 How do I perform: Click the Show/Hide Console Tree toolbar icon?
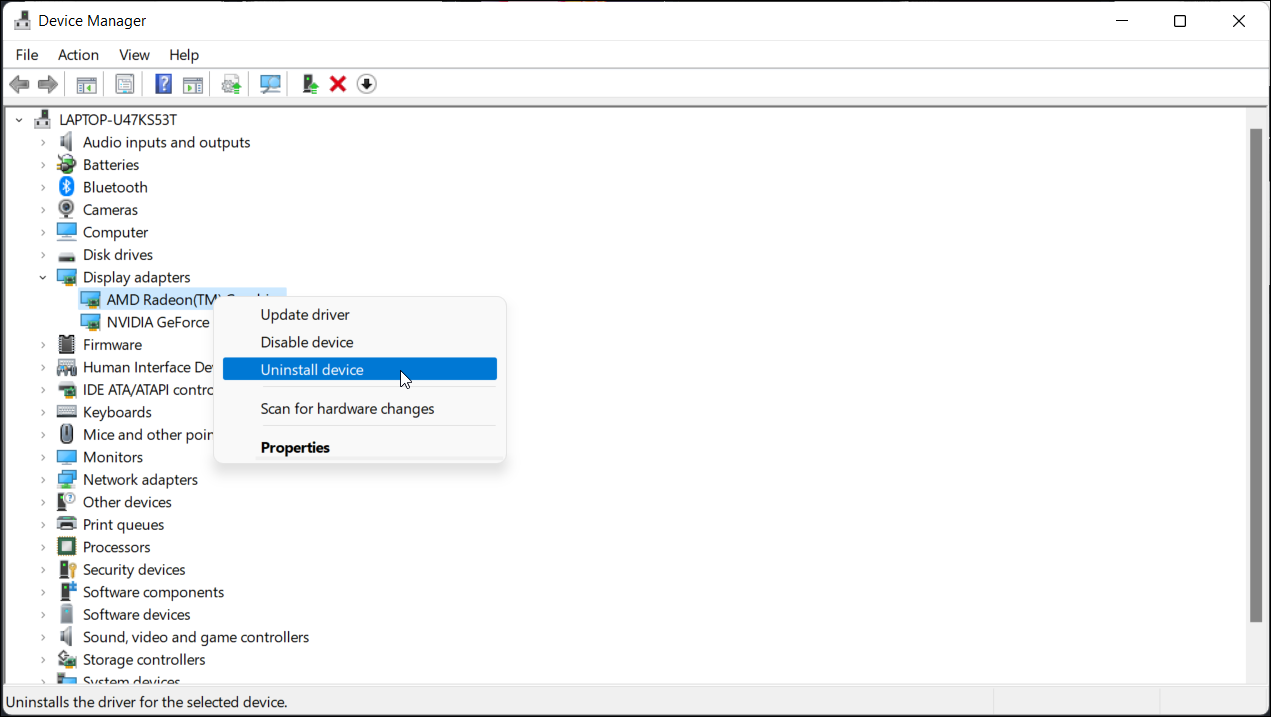[x=87, y=84]
